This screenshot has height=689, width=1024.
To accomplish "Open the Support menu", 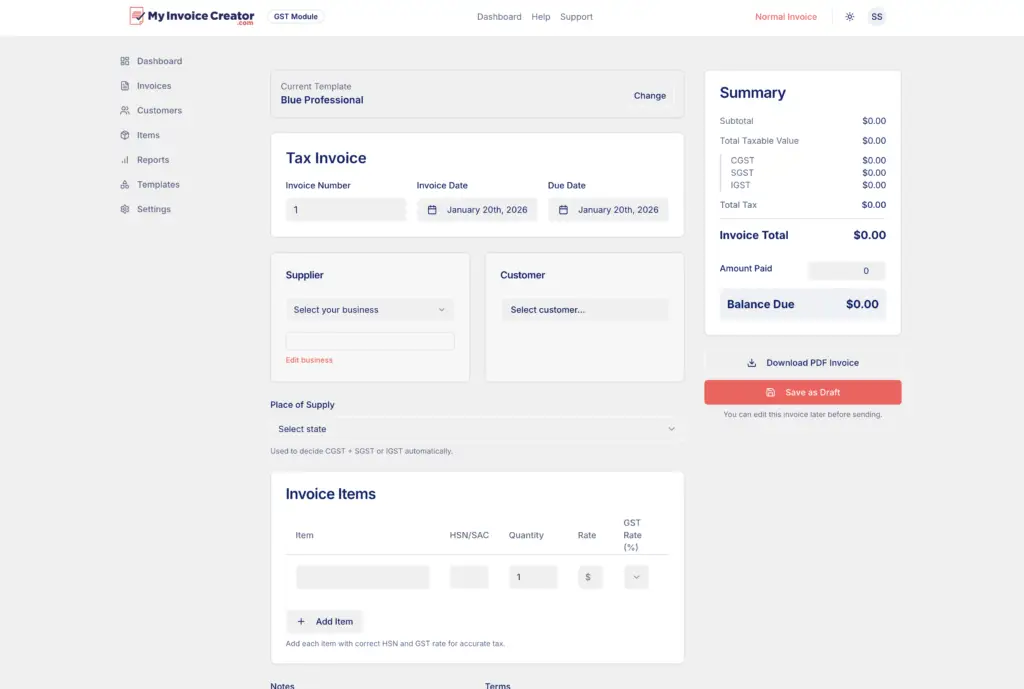I will tap(576, 16).
